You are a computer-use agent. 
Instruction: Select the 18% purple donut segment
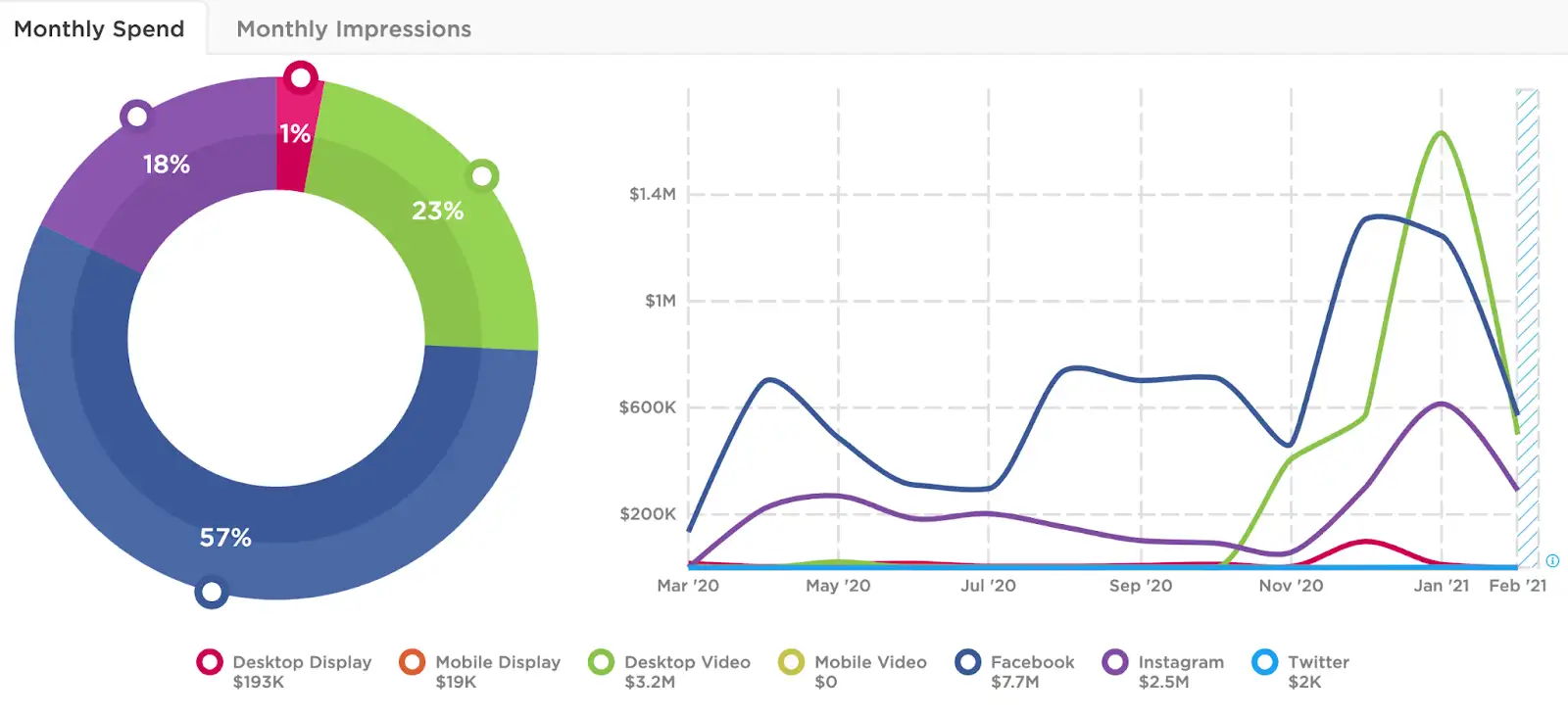[x=166, y=164]
